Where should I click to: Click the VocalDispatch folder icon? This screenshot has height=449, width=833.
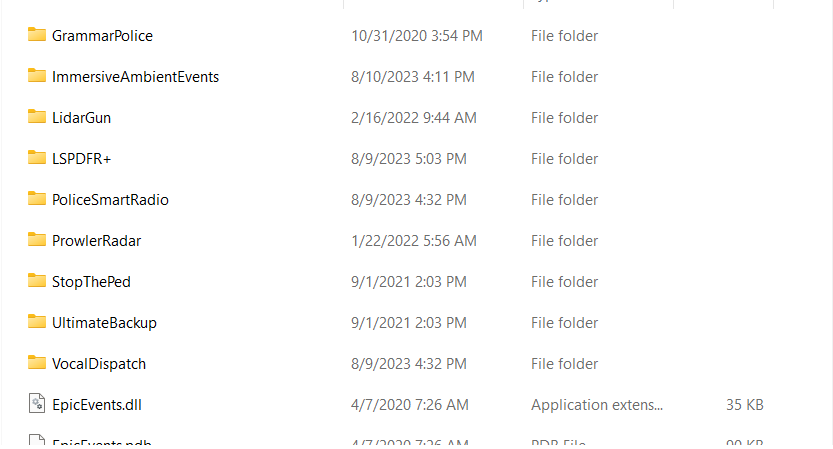pos(37,363)
